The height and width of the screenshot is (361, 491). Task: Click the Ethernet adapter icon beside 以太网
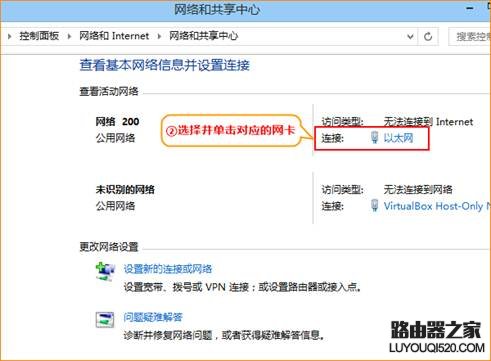click(375, 137)
